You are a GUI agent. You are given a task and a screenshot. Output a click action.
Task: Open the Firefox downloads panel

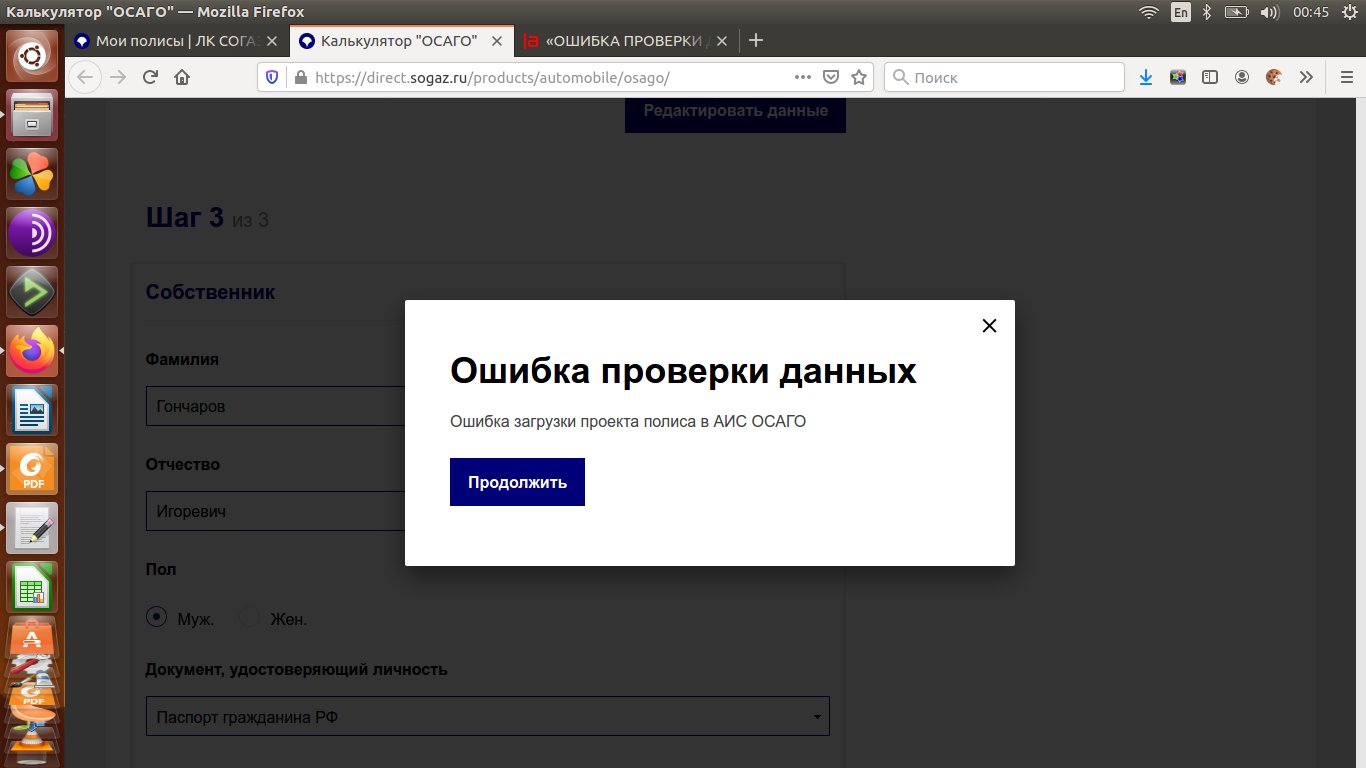tap(1146, 77)
